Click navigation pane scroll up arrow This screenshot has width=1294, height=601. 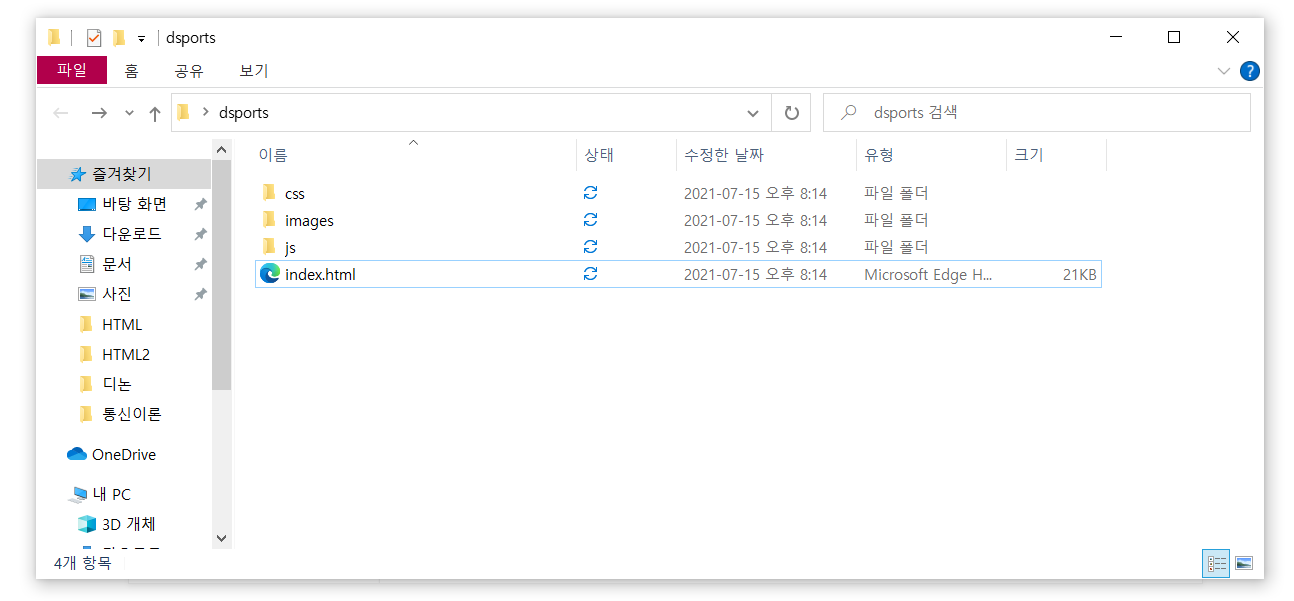222,149
